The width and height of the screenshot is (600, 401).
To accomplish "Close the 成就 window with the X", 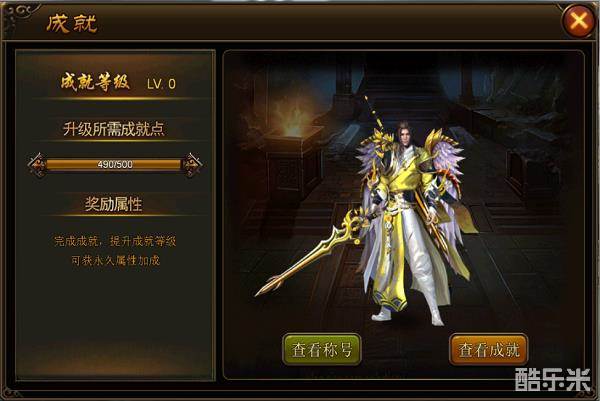I will (x=578, y=21).
